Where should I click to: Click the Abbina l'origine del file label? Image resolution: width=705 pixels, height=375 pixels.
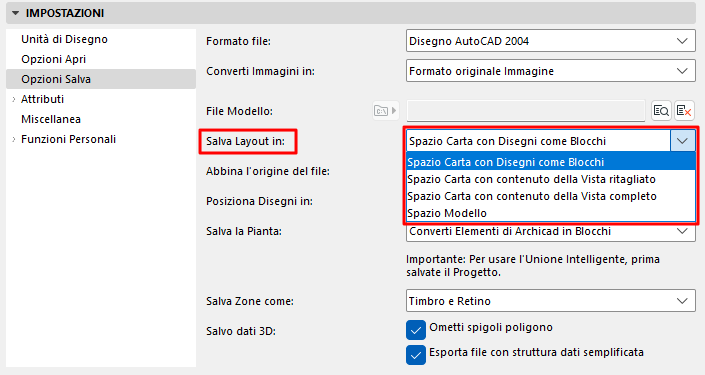268,171
